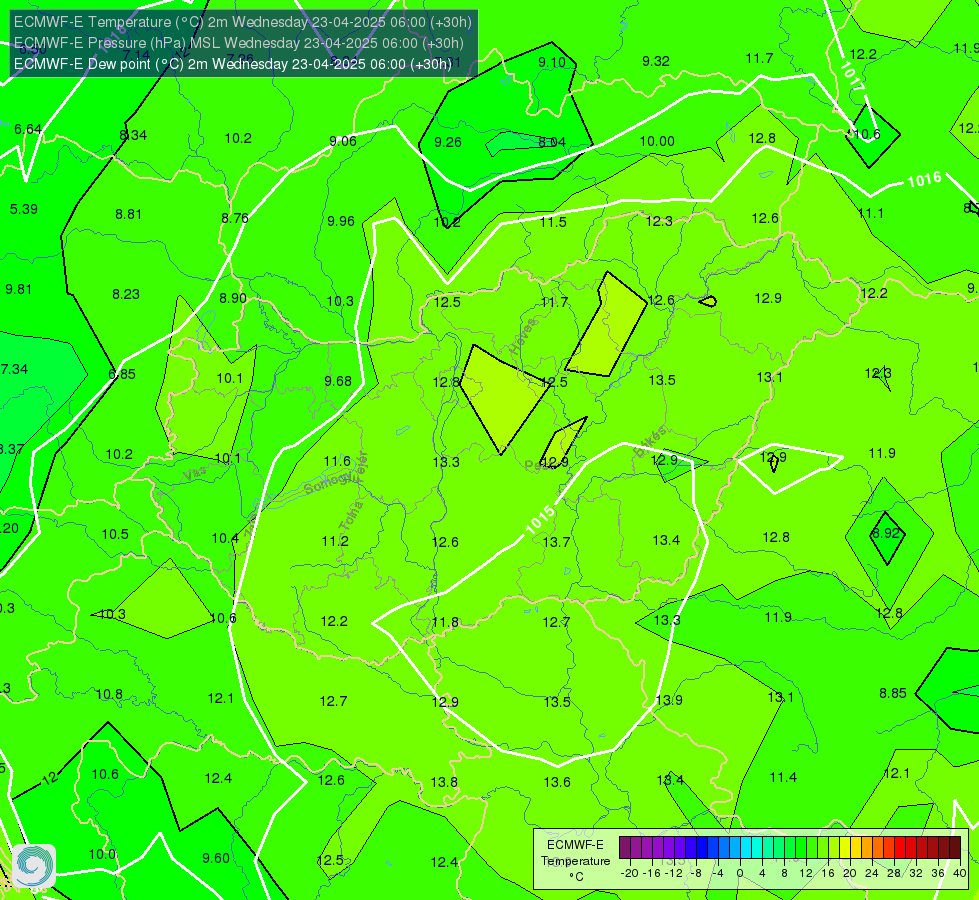The image size is (979, 900).
Task: Click the 8.04 value on the map
Action: click(552, 142)
